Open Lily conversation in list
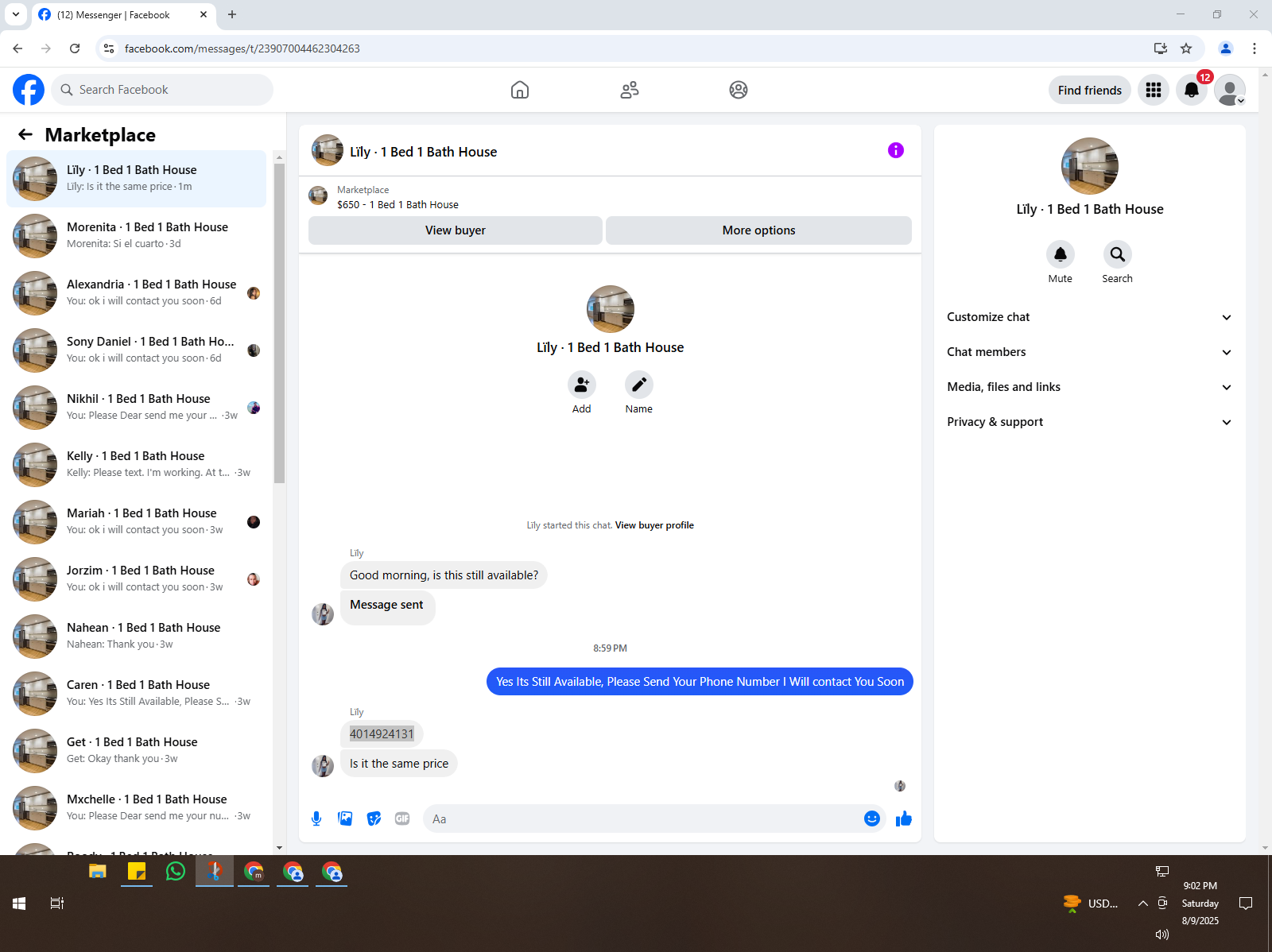Viewport: 1272px width, 952px height. [x=137, y=179]
